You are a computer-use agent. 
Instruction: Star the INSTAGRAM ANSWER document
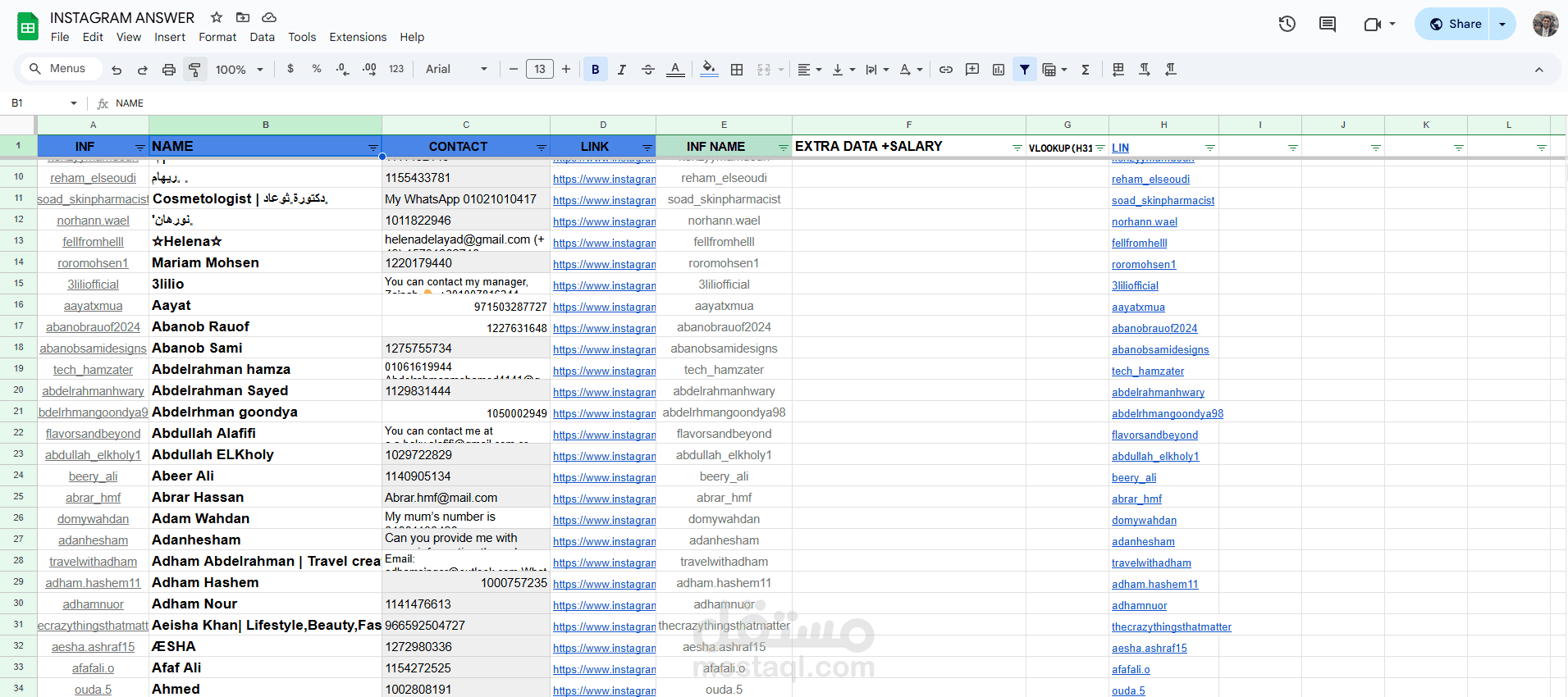coord(217,17)
